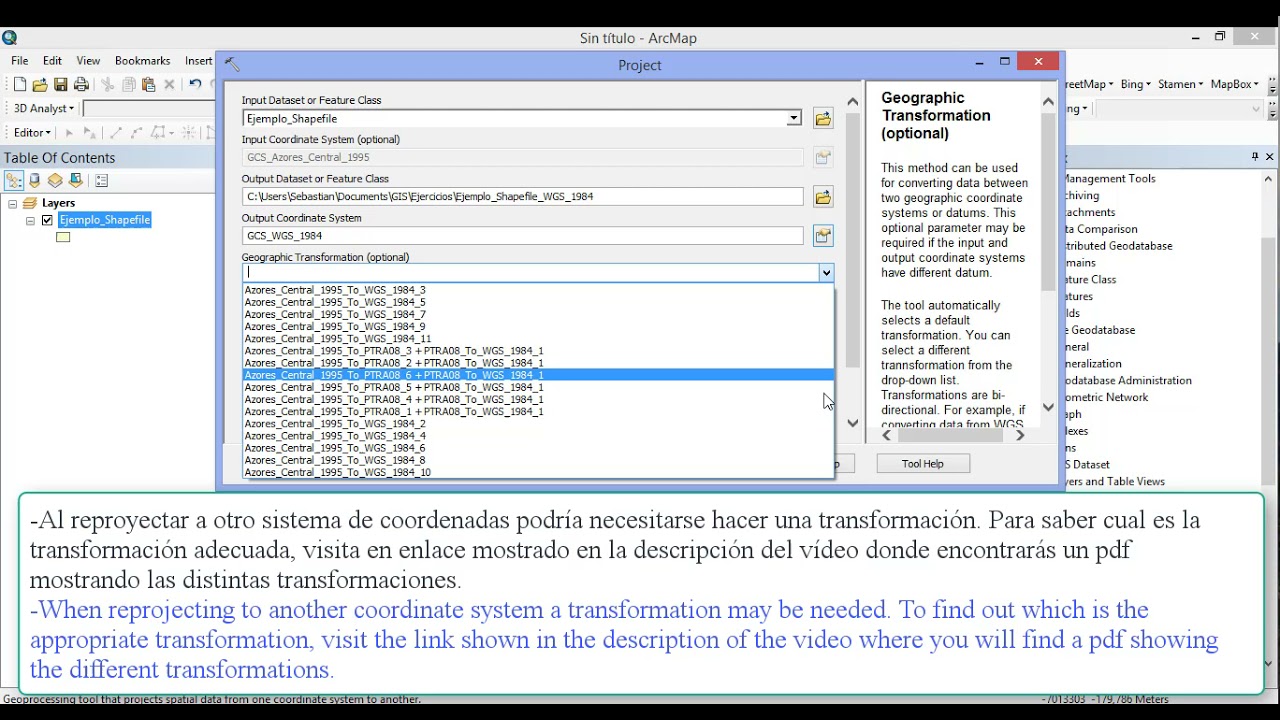Click the Project parameters vertical scrollbar
1280x720 pixels.
[x=852, y=240]
